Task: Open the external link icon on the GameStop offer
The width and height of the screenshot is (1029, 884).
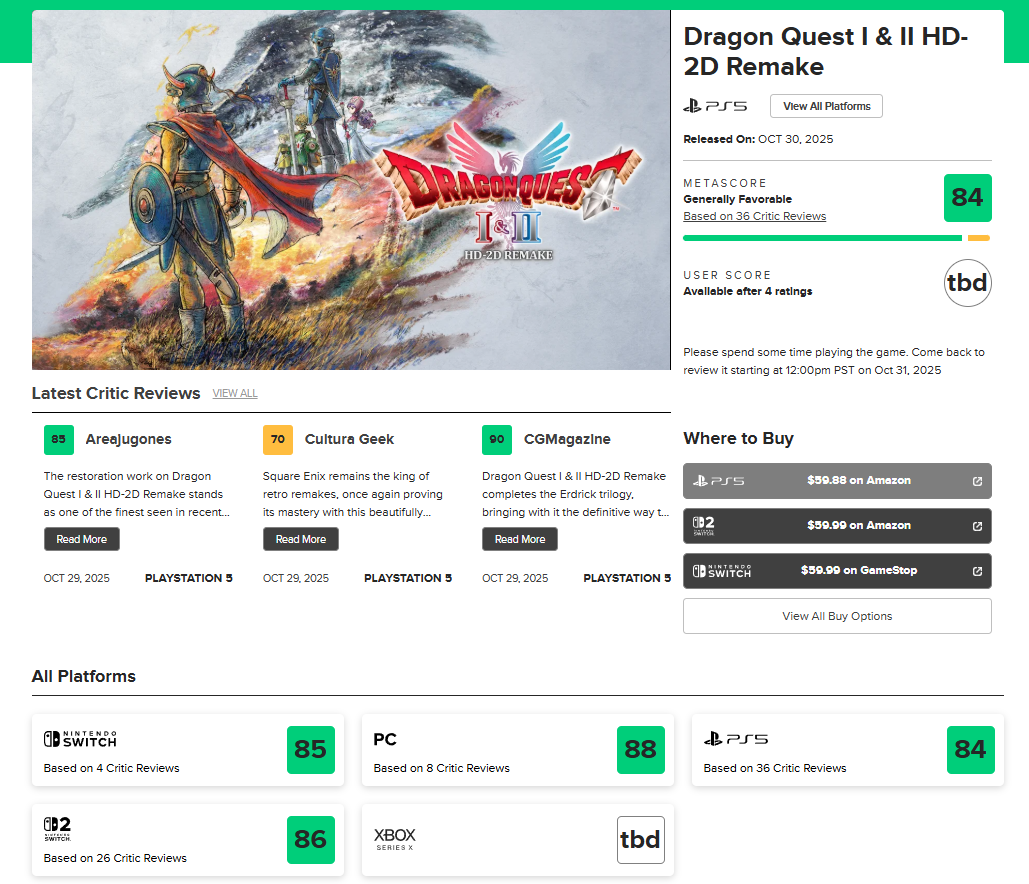Action: pos(977,571)
